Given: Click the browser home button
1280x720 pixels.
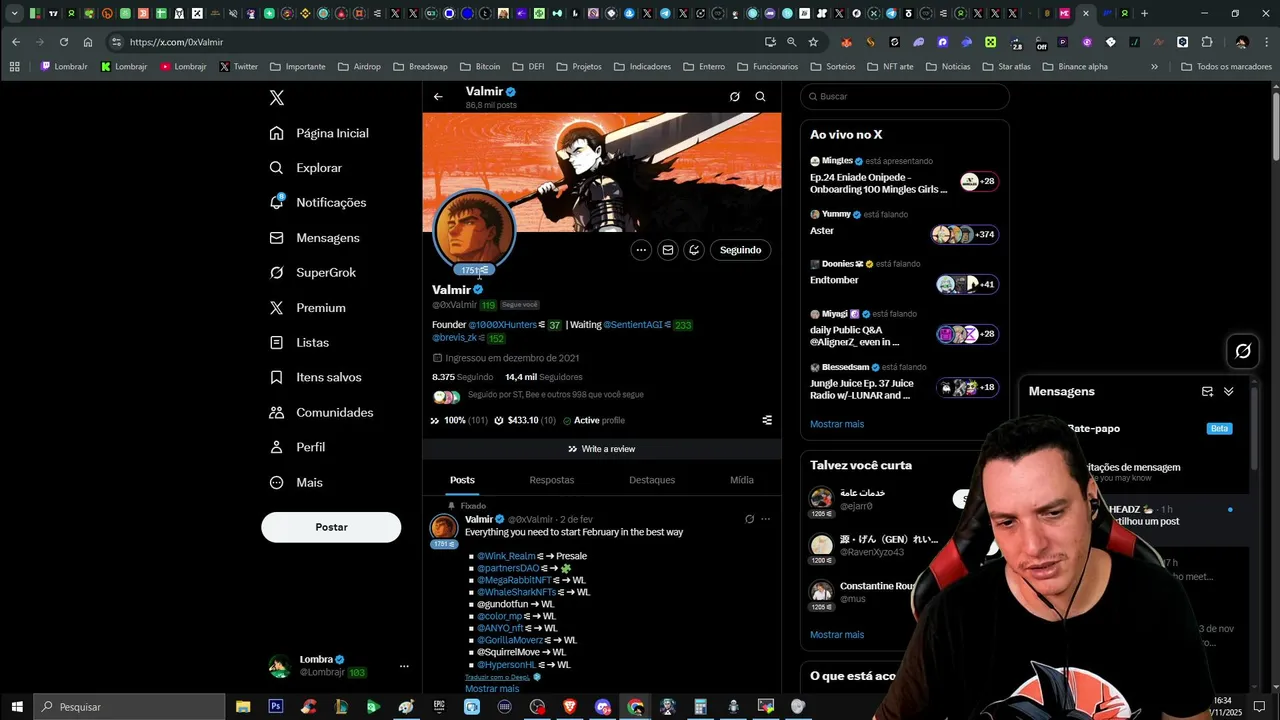Looking at the screenshot, I should click(88, 42).
